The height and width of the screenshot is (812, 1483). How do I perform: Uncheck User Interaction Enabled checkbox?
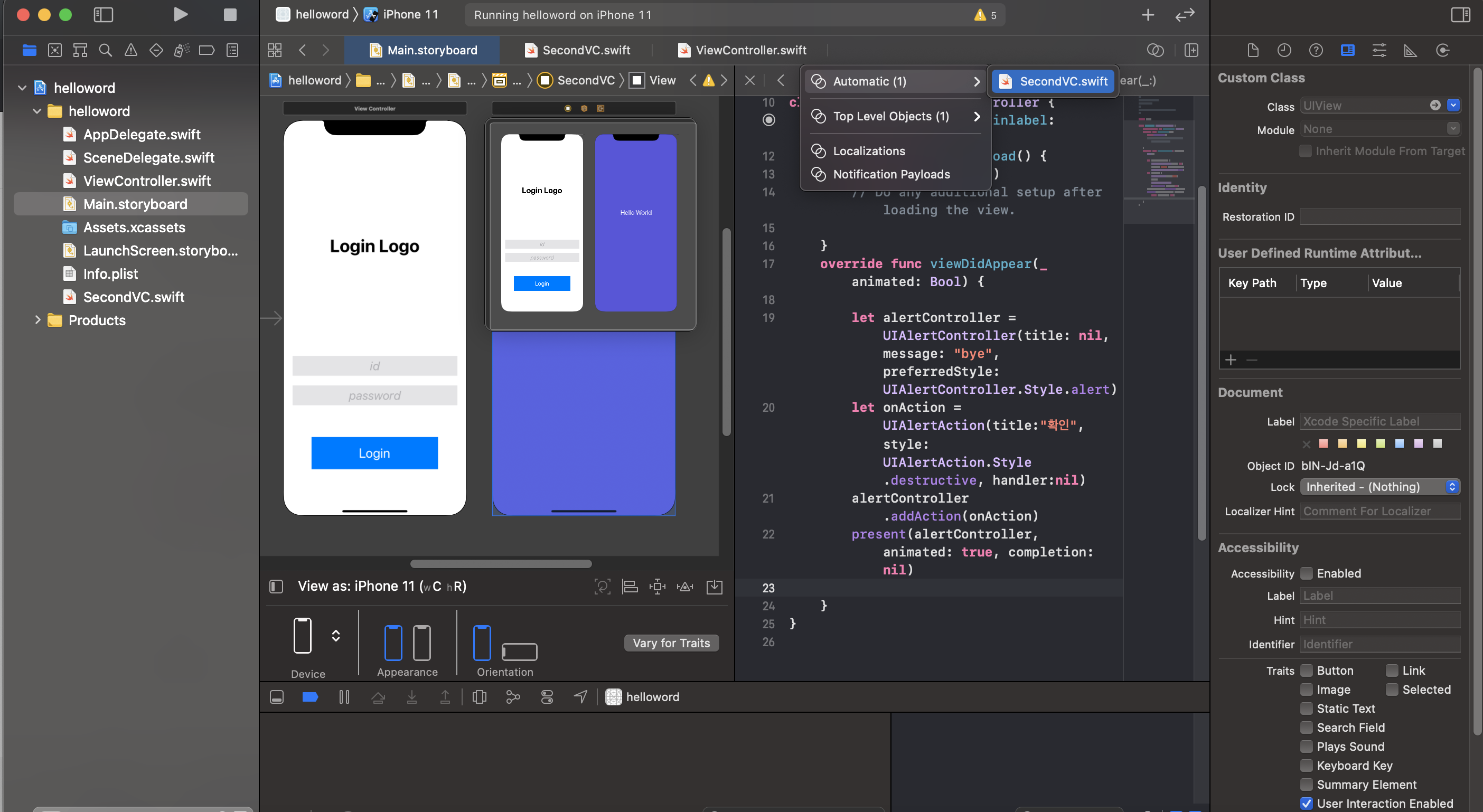(x=1306, y=804)
